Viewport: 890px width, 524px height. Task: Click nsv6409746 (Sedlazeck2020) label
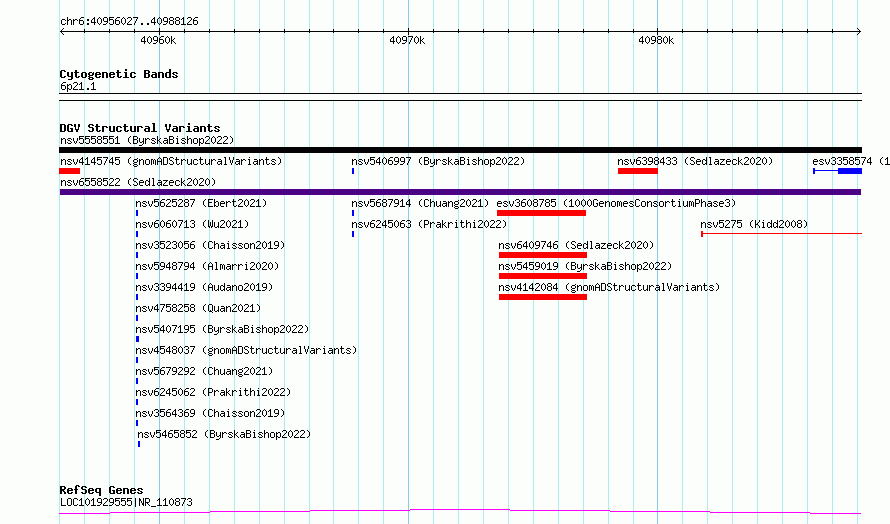(576, 245)
